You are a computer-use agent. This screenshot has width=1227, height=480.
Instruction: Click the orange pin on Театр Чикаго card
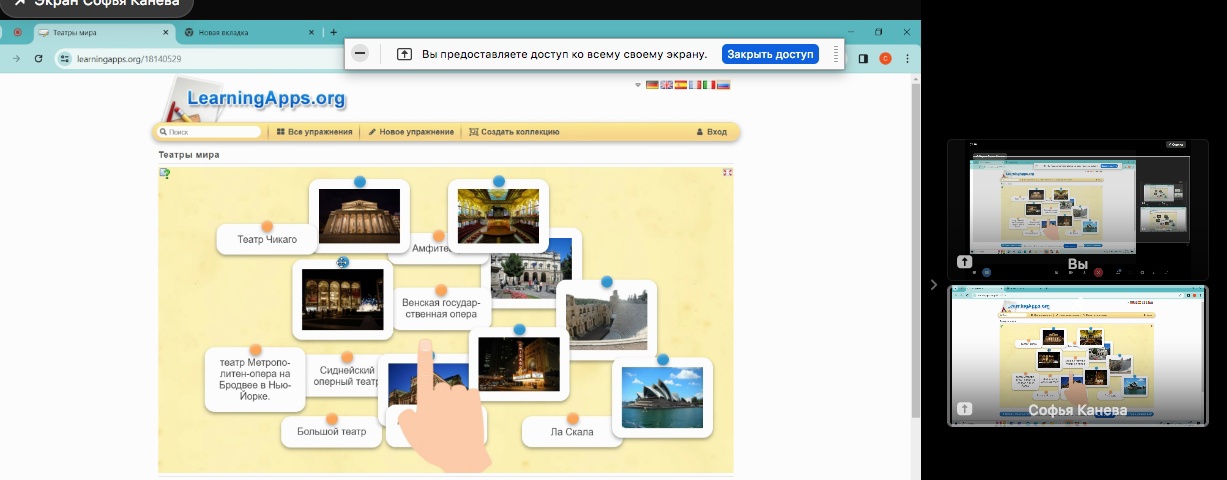click(x=267, y=227)
